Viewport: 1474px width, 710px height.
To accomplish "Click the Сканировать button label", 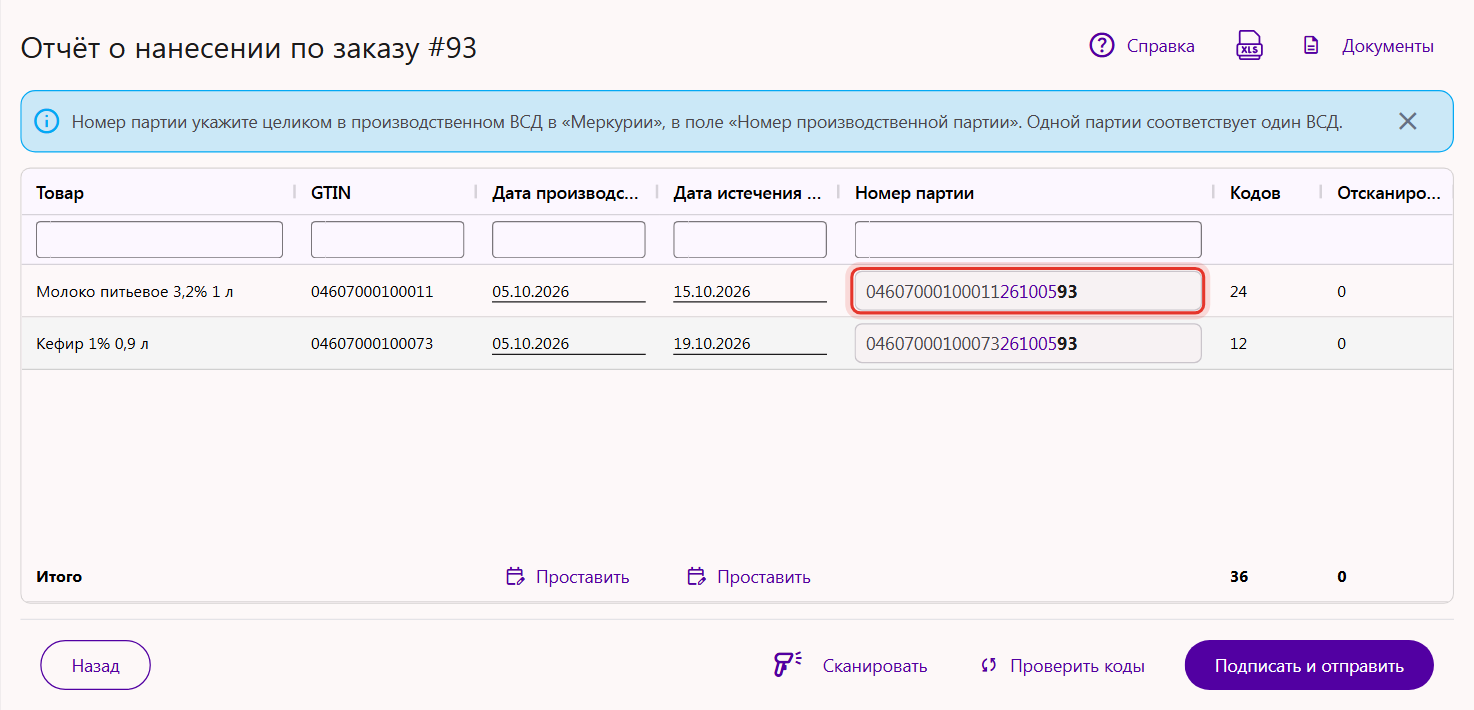I will 875,666.
